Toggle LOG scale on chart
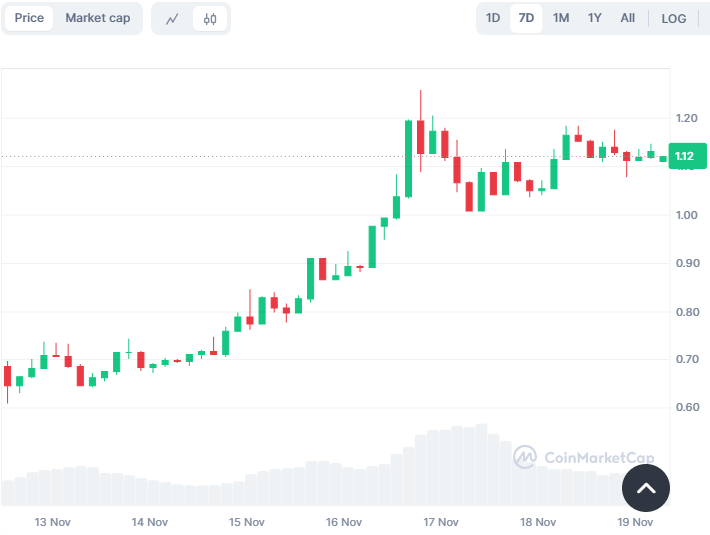Viewport: 710px width, 535px height. click(x=673, y=18)
